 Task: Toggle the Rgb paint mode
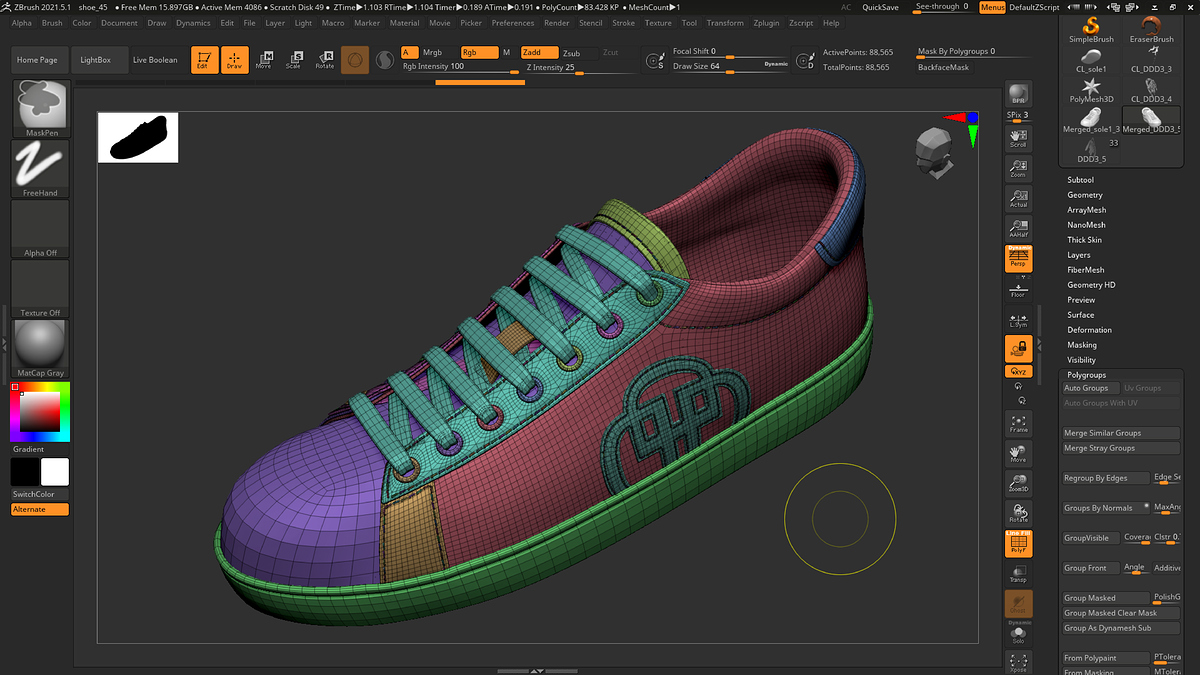[478, 52]
